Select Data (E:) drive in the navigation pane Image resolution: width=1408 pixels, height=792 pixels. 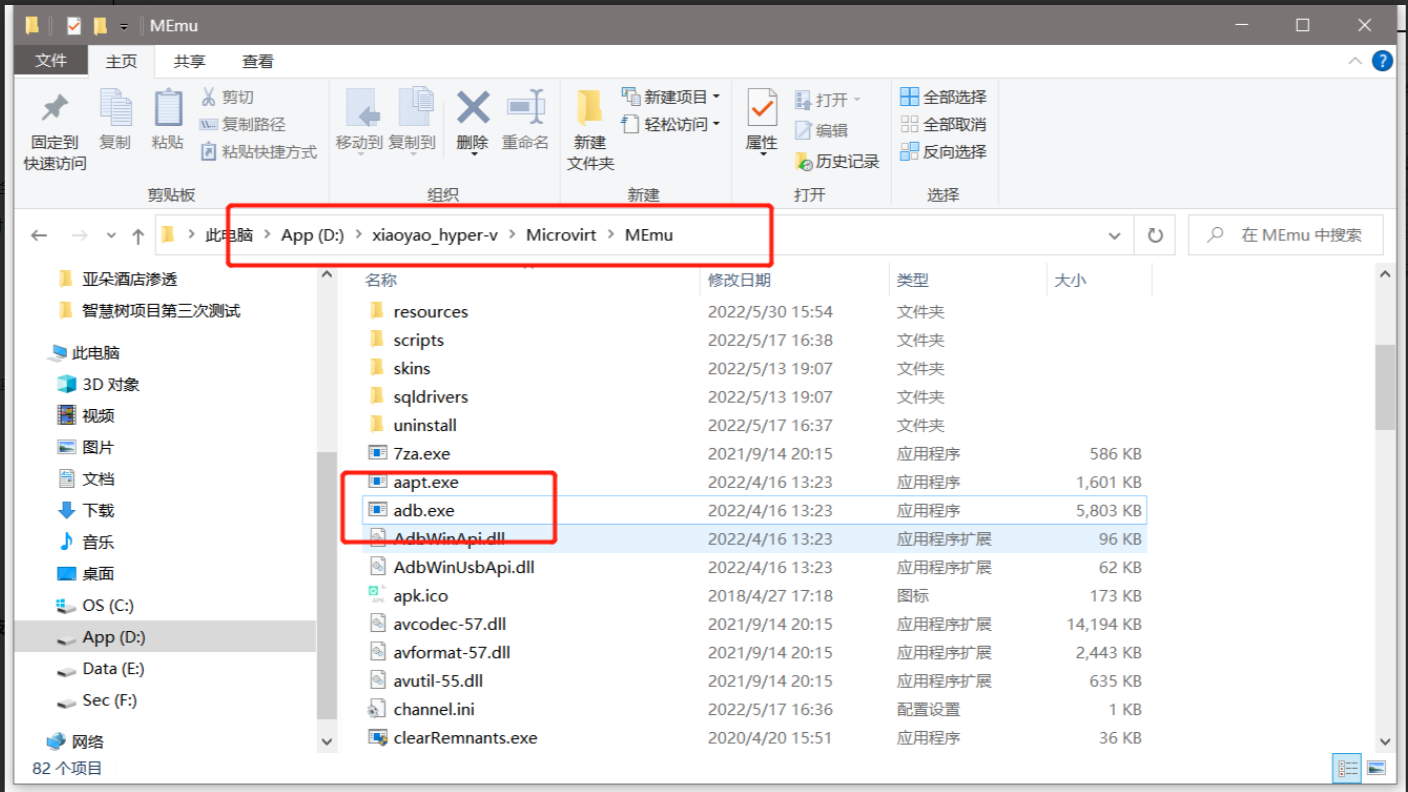[x=114, y=669]
